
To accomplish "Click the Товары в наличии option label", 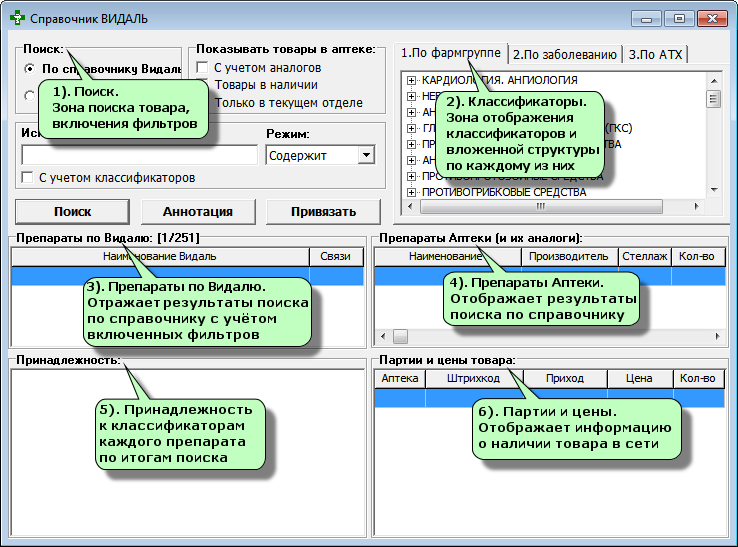I will 266,85.
